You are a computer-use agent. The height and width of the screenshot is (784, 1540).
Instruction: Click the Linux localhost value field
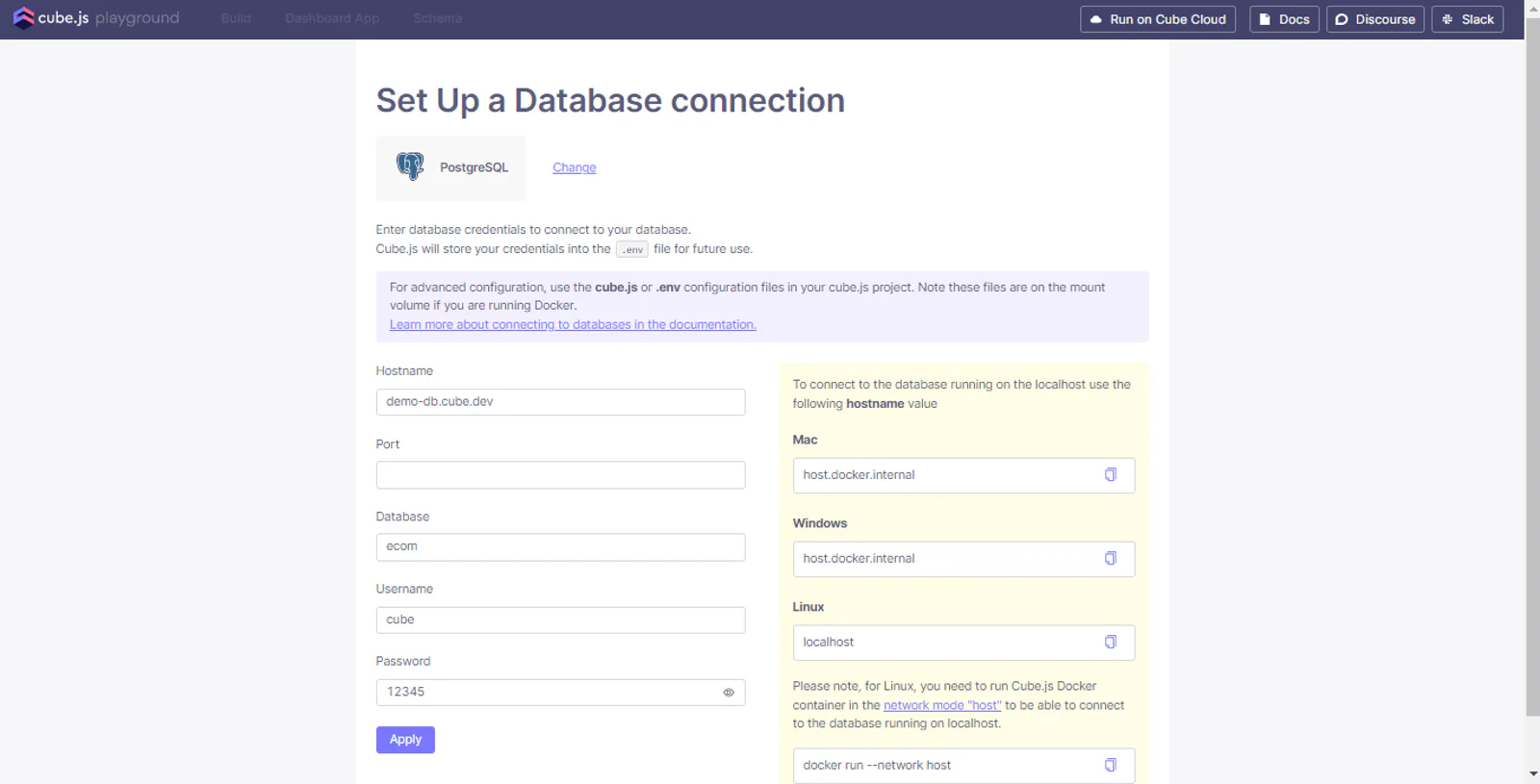pos(963,643)
